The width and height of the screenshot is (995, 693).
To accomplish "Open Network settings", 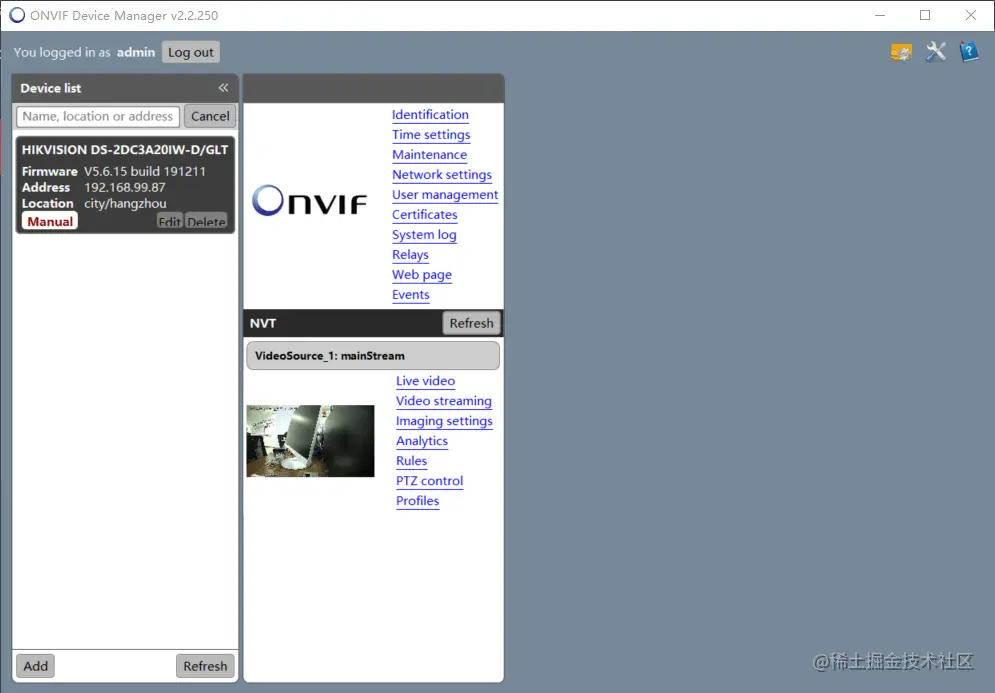I will pyautogui.click(x=442, y=175).
